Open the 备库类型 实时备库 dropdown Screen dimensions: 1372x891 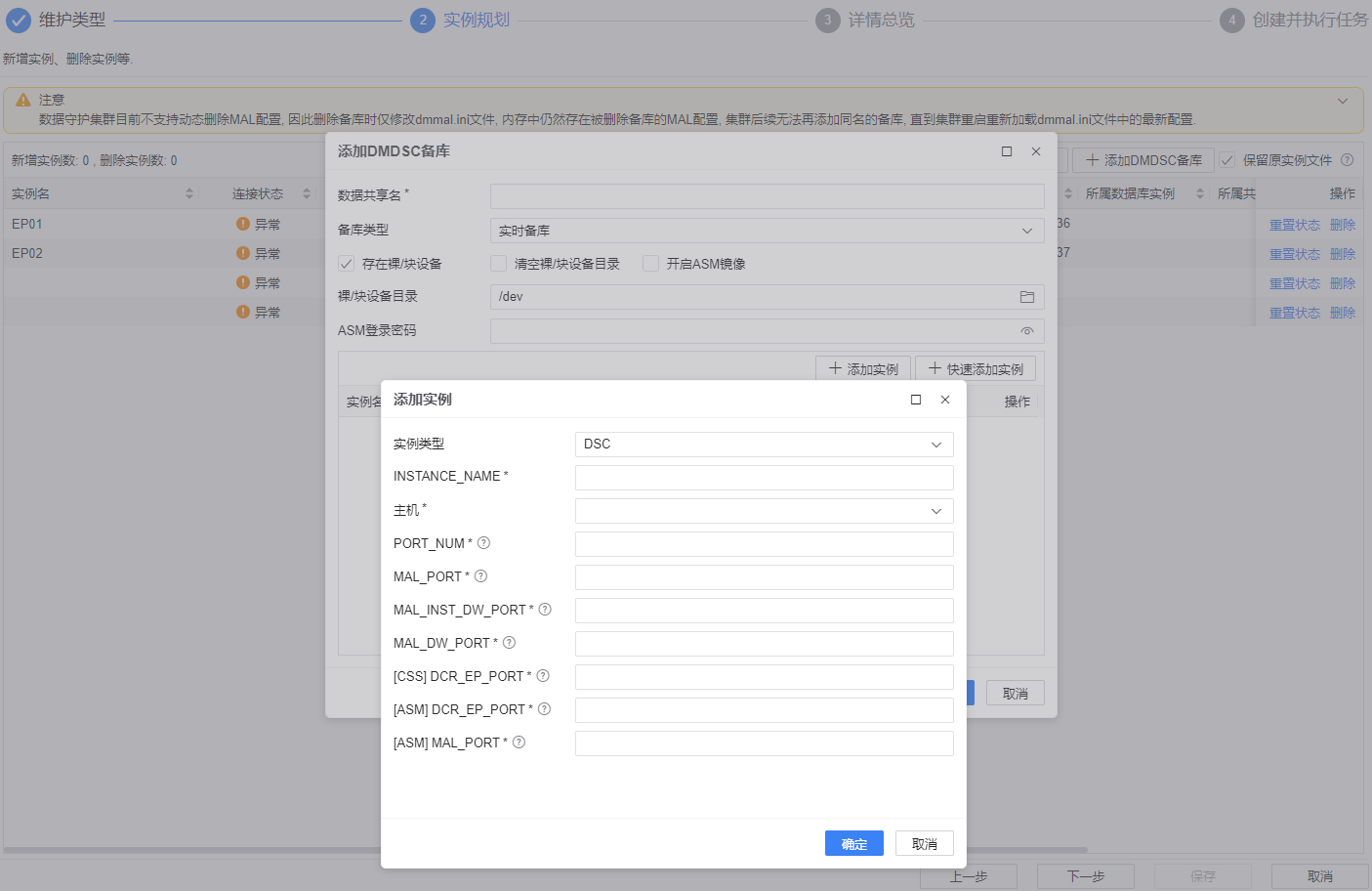tap(768, 231)
